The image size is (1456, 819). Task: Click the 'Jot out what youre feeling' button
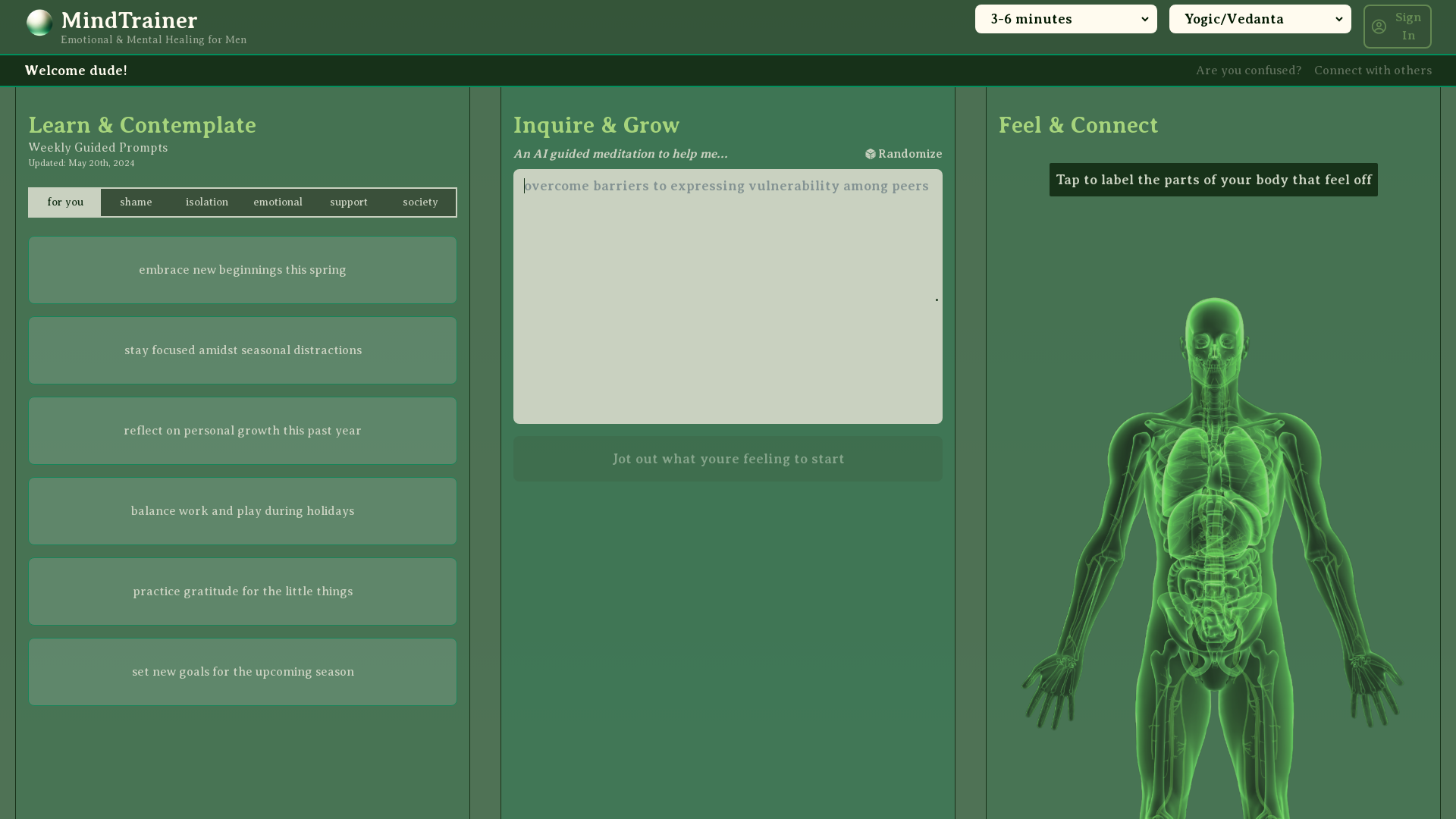tap(728, 459)
